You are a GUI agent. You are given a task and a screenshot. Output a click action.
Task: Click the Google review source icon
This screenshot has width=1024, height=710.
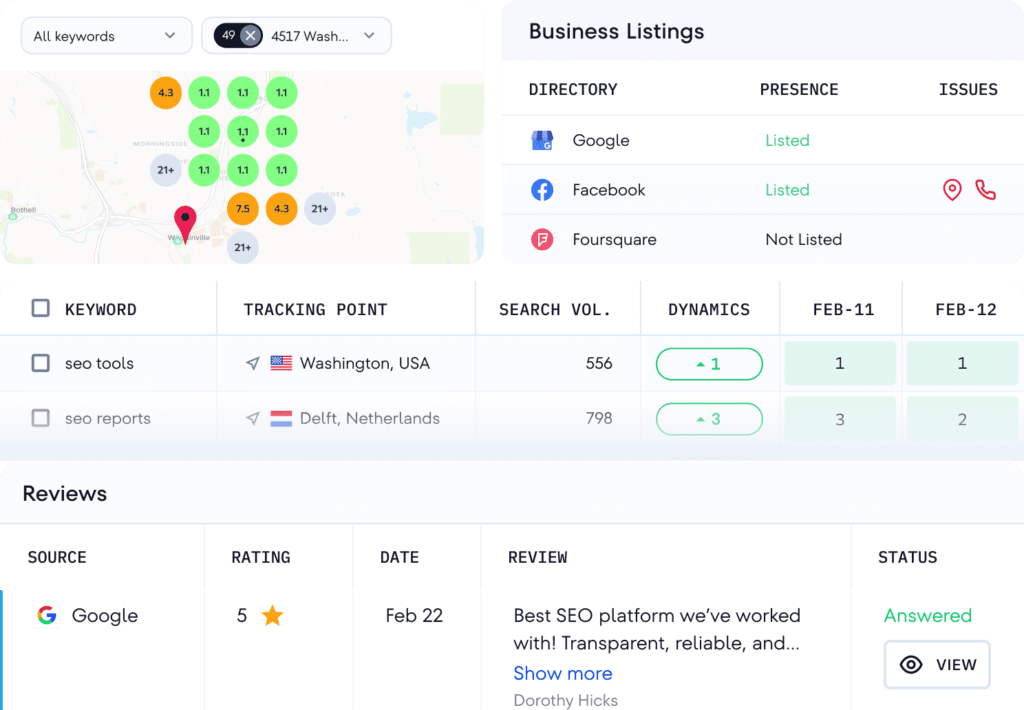[x=46, y=615]
